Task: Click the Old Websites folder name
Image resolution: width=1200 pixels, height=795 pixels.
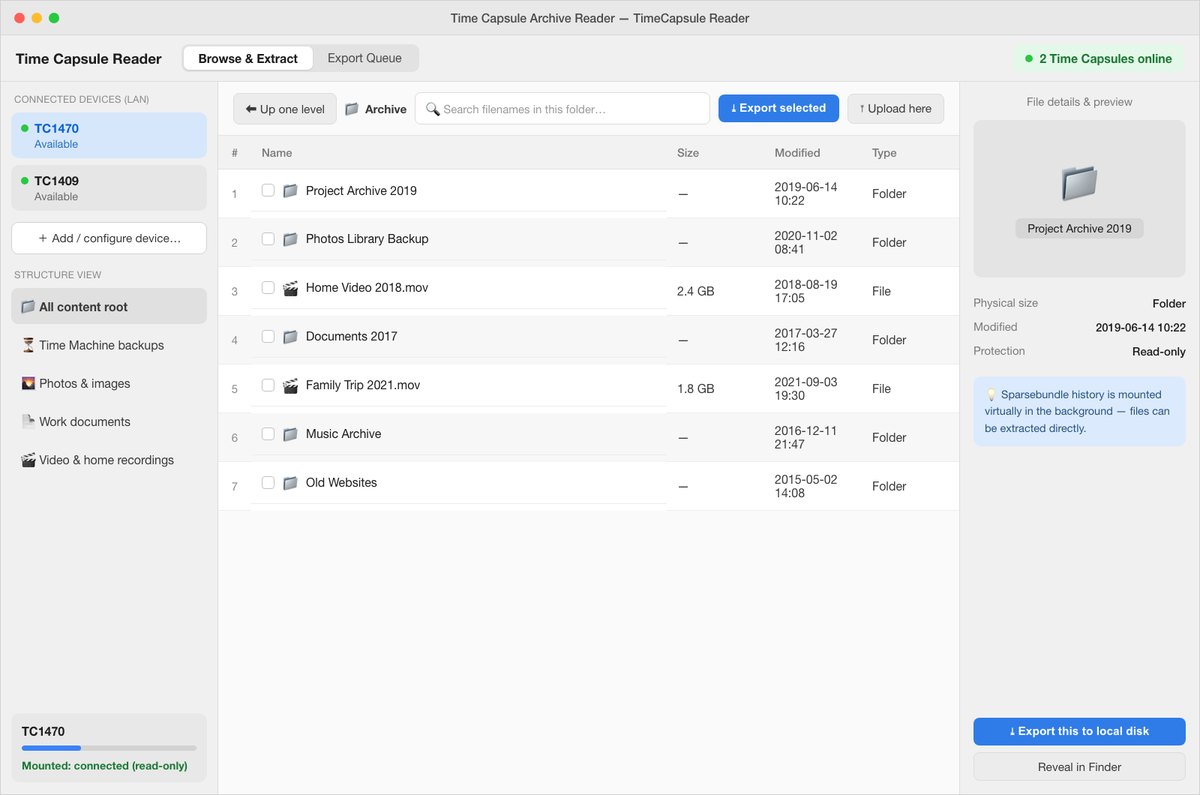Action: point(341,483)
